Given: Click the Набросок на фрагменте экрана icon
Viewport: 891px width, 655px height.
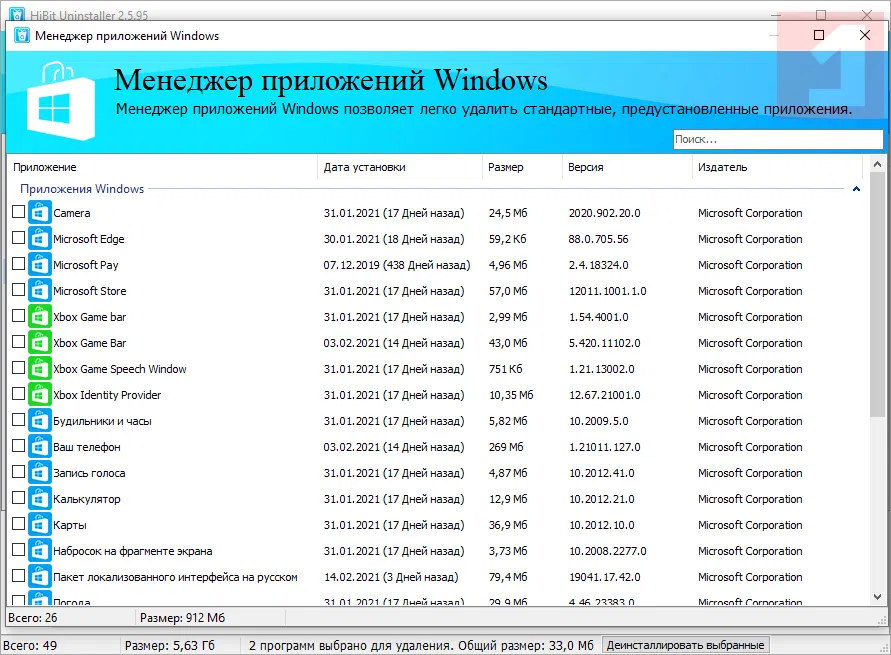Looking at the screenshot, I should (40, 551).
